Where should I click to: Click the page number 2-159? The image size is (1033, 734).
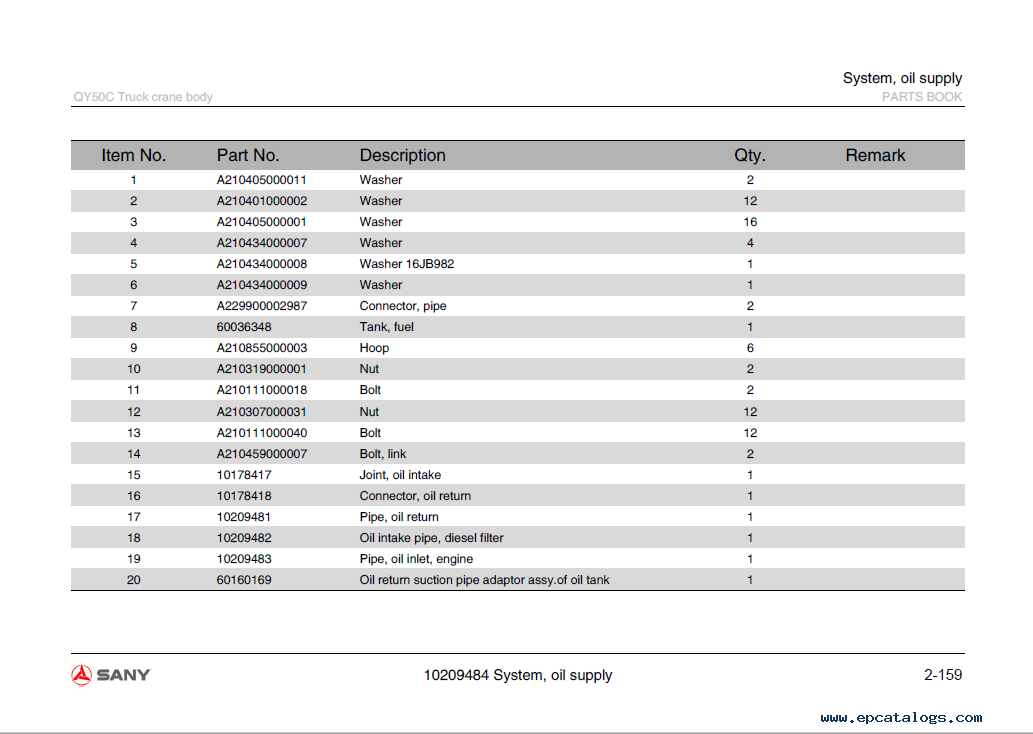942,675
